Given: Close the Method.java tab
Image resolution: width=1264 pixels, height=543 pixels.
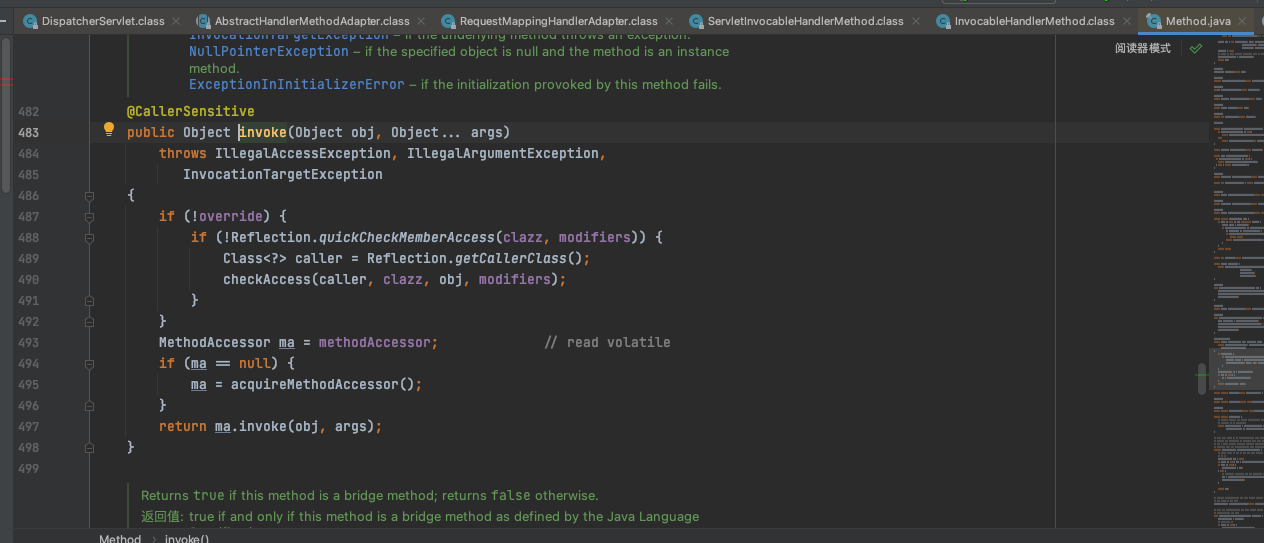Looking at the screenshot, I should point(1243,21).
